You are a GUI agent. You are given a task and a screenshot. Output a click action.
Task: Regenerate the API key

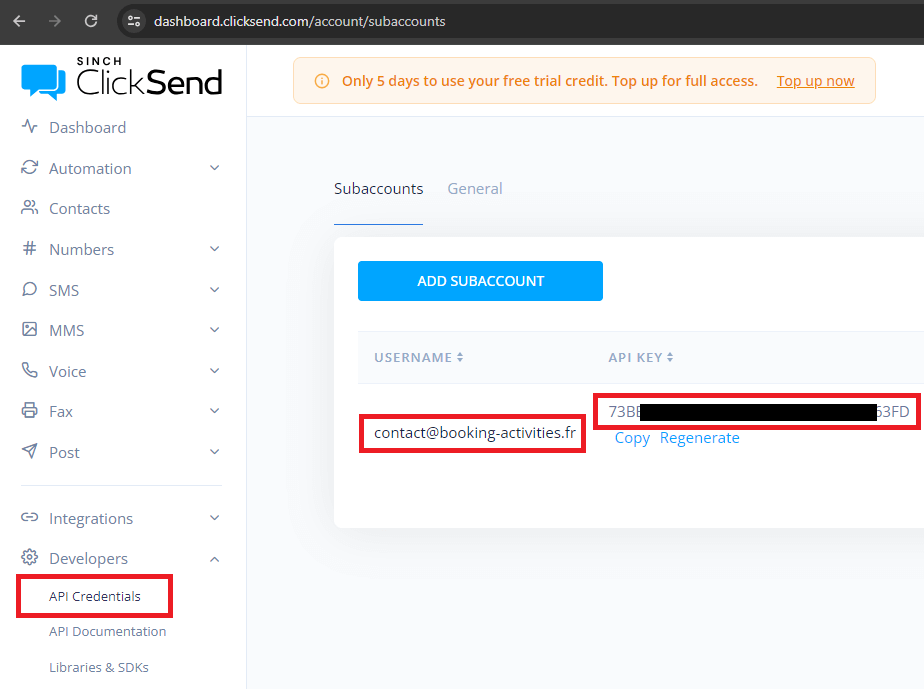pyautogui.click(x=699, y=438)
